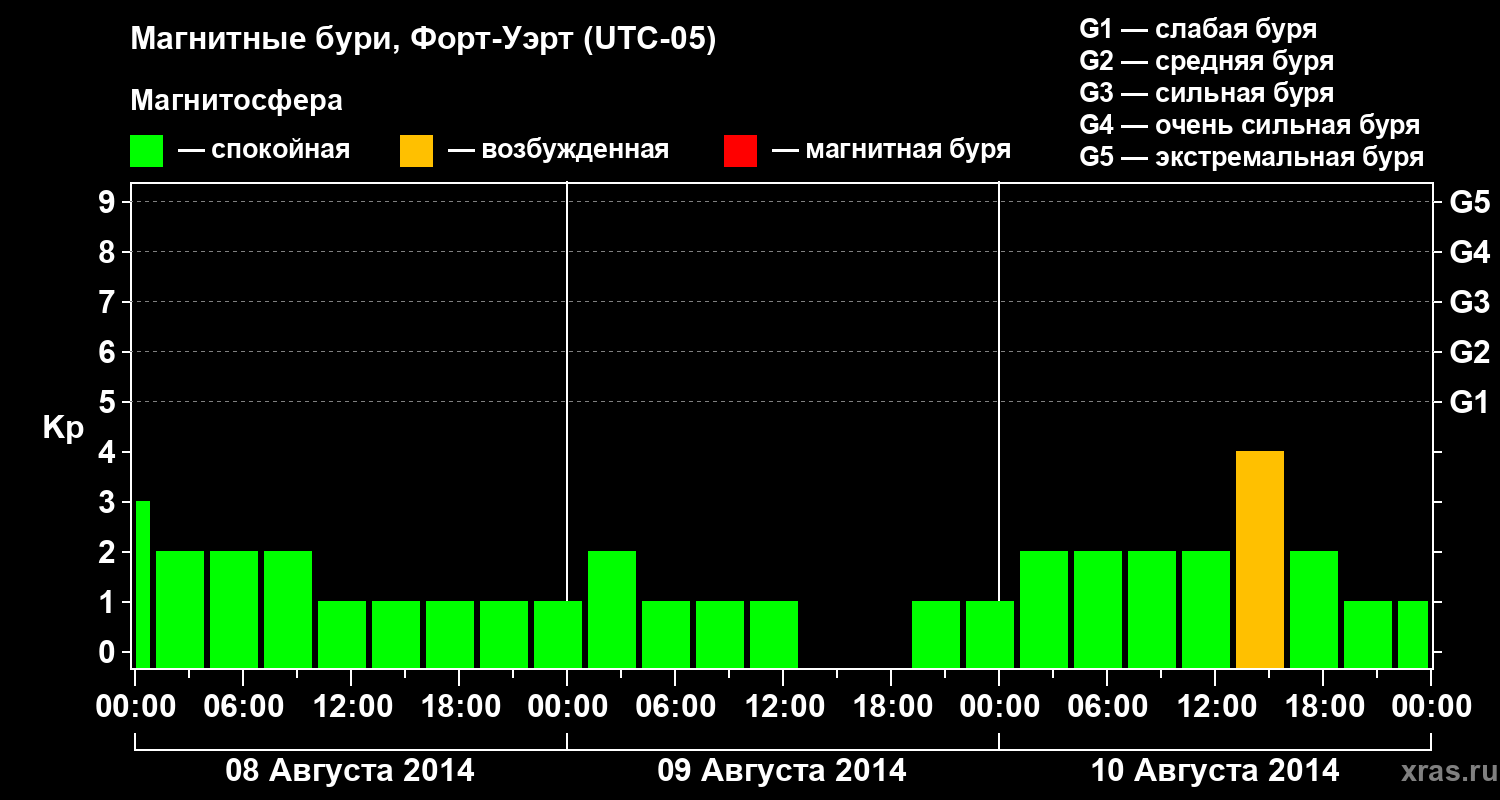Screen dimensions: 1500x800
Task: Click the Kp axis value 0
Action: click(109, 652)
